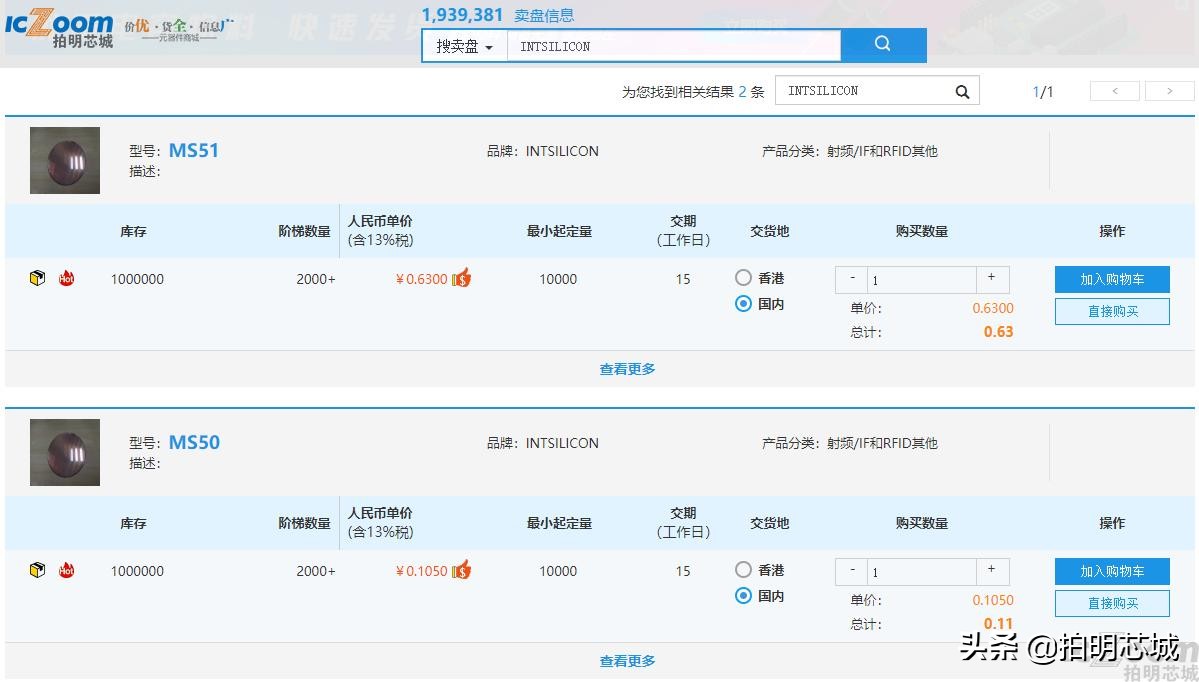1199x682 pixels.
Task: Expand 查看更多 under MS51 listing
Action: (x=627, y=368)
